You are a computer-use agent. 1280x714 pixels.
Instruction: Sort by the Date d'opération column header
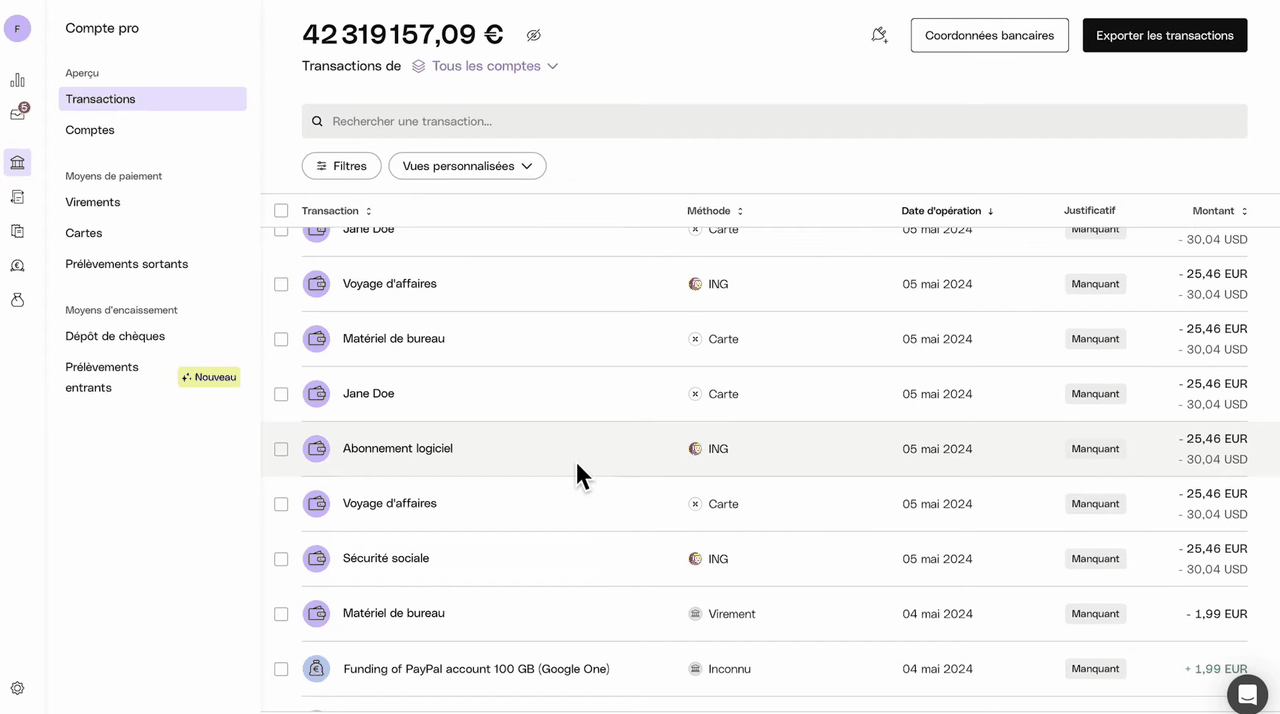(948, 211)
